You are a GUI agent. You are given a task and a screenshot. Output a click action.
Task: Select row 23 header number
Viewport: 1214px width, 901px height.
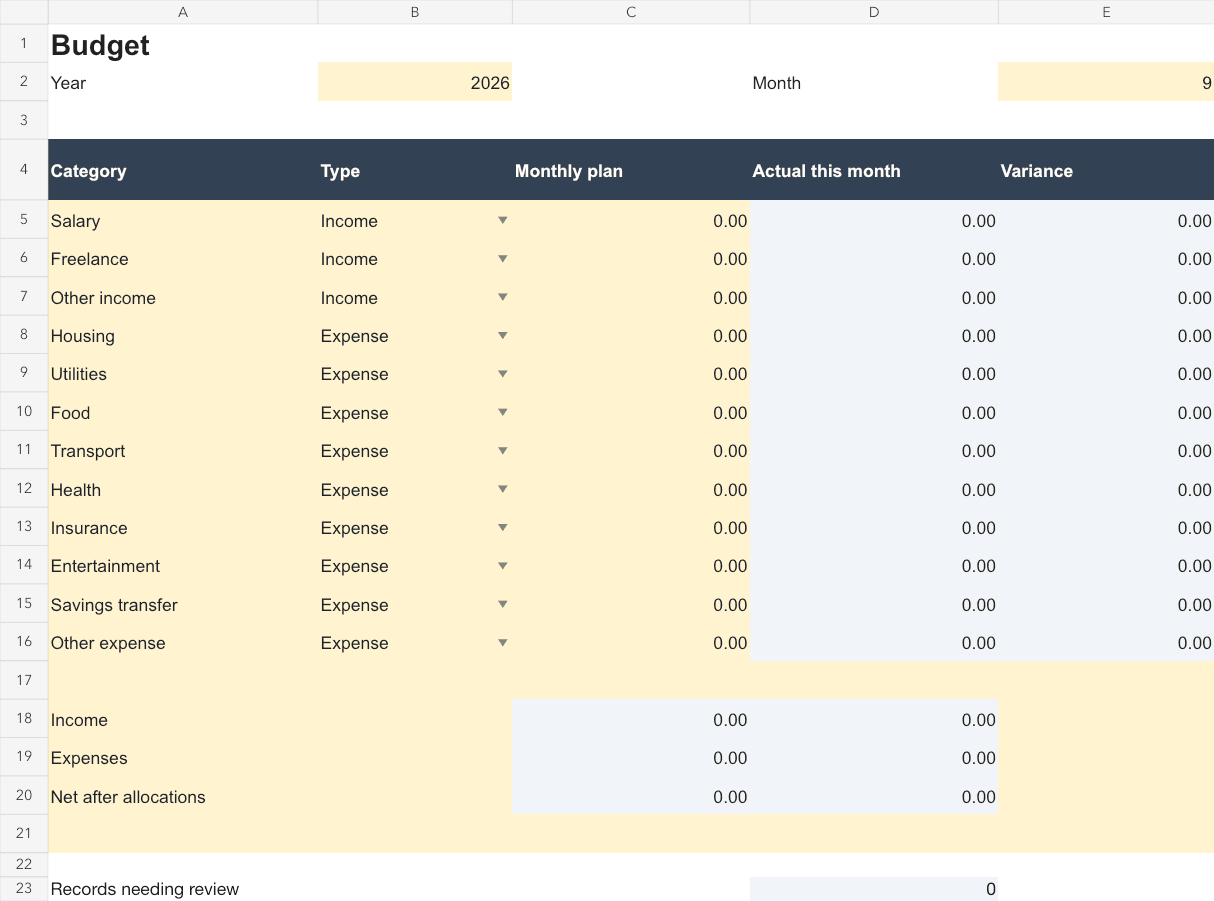[24, 888]
